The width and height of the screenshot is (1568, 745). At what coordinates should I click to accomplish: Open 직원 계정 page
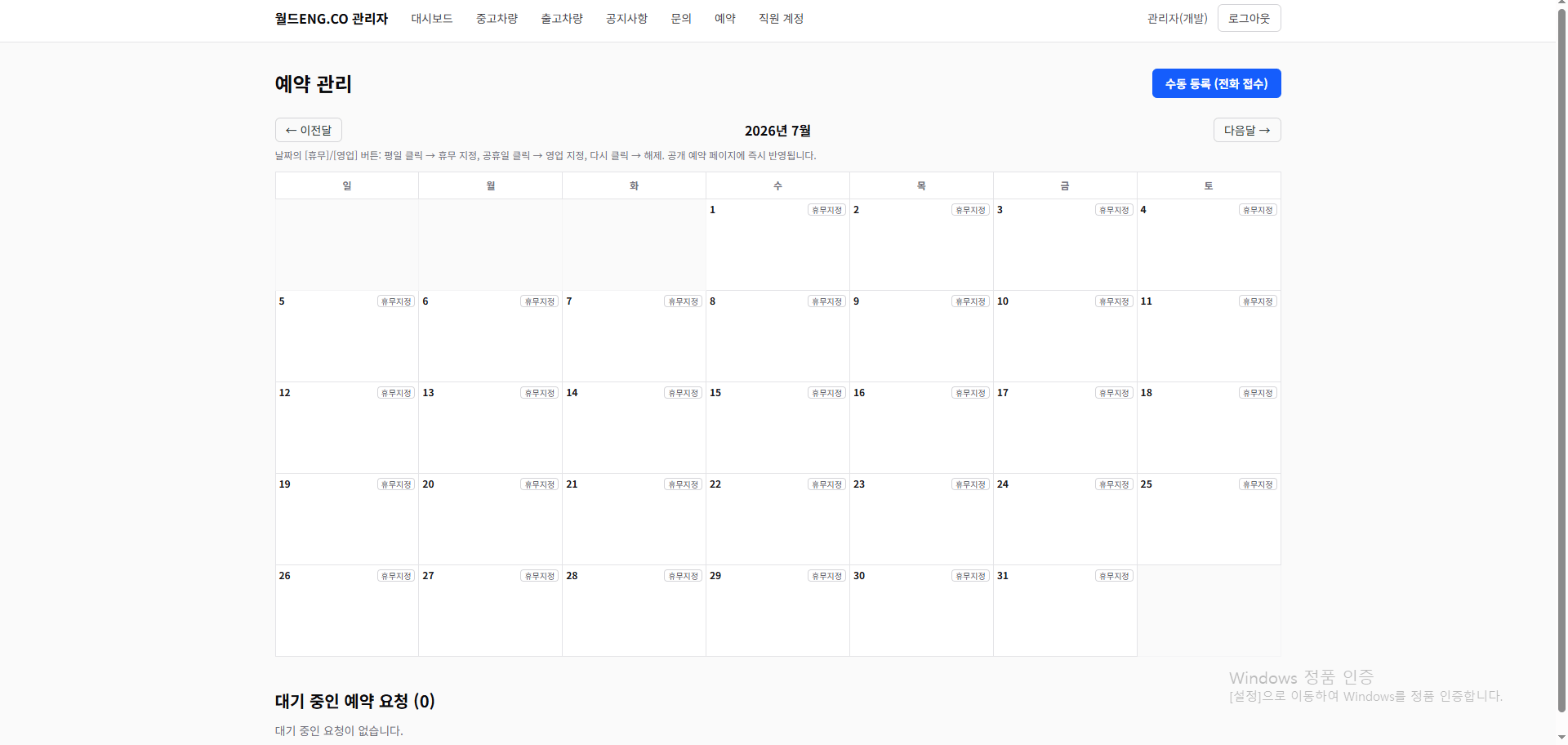click(x=781, y=18)
